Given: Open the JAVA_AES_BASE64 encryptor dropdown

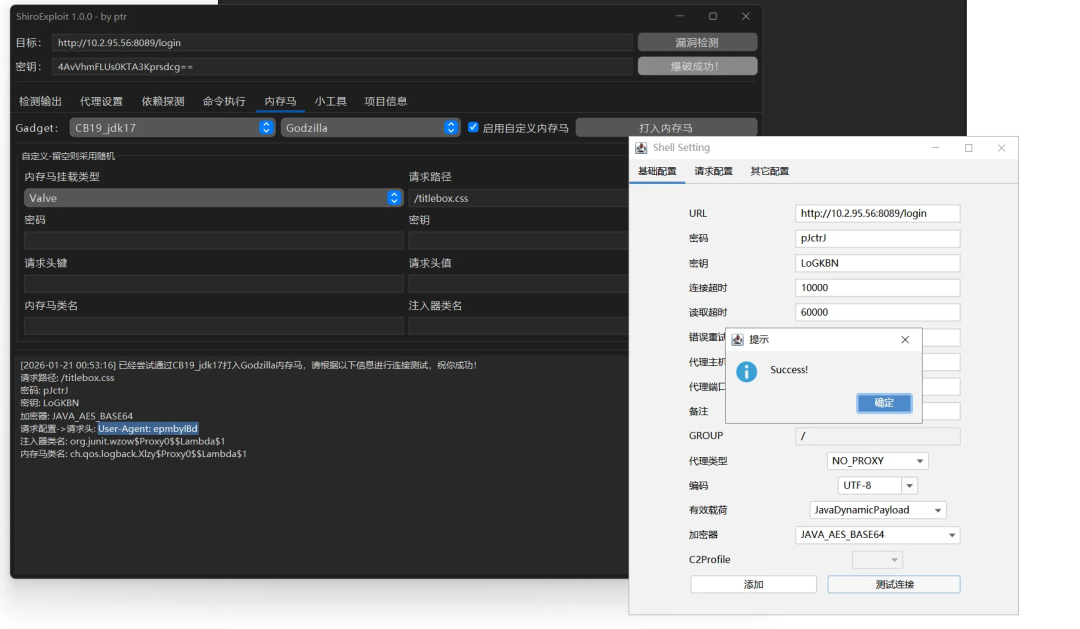Looking at the screenshot, I should point(878,535).
